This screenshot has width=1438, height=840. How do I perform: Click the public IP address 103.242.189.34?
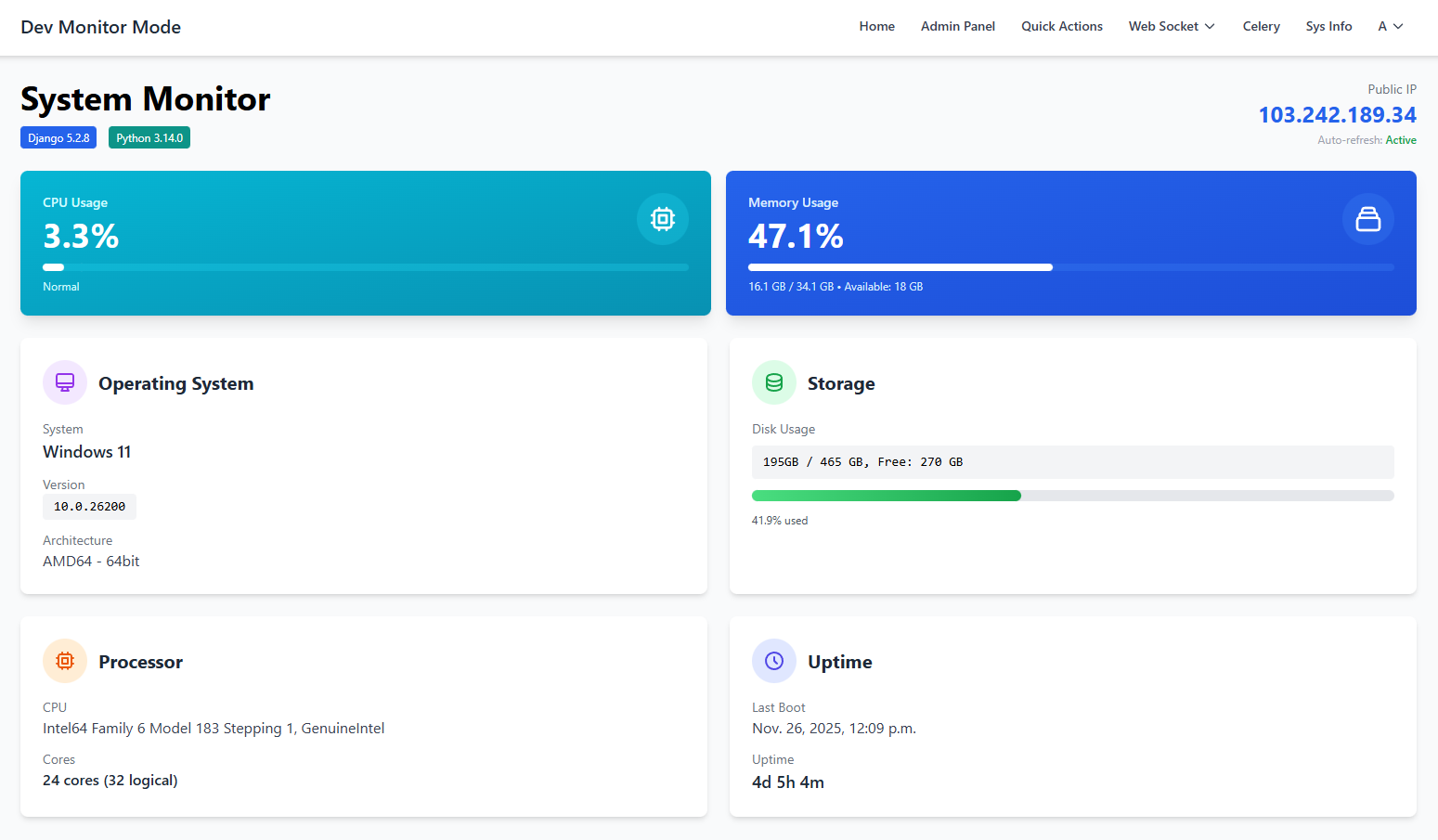(x=1337, y=114)
